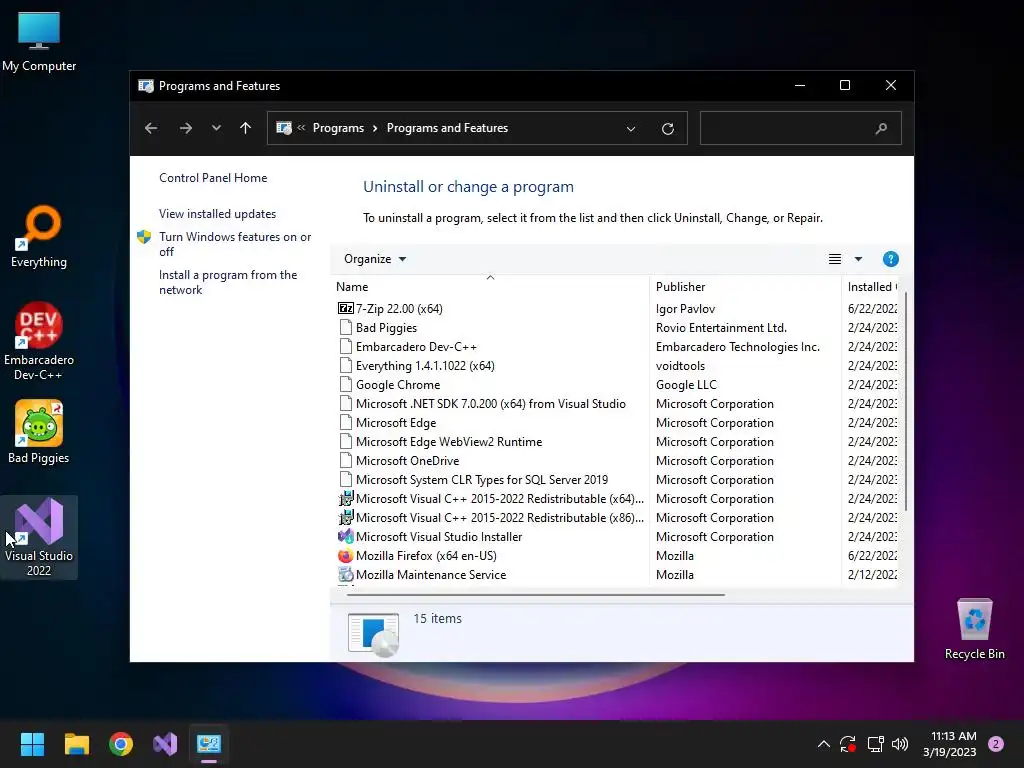Go up one level to Programs
Viewport: 1024px width, 768px height.
(x=246, y=128)
